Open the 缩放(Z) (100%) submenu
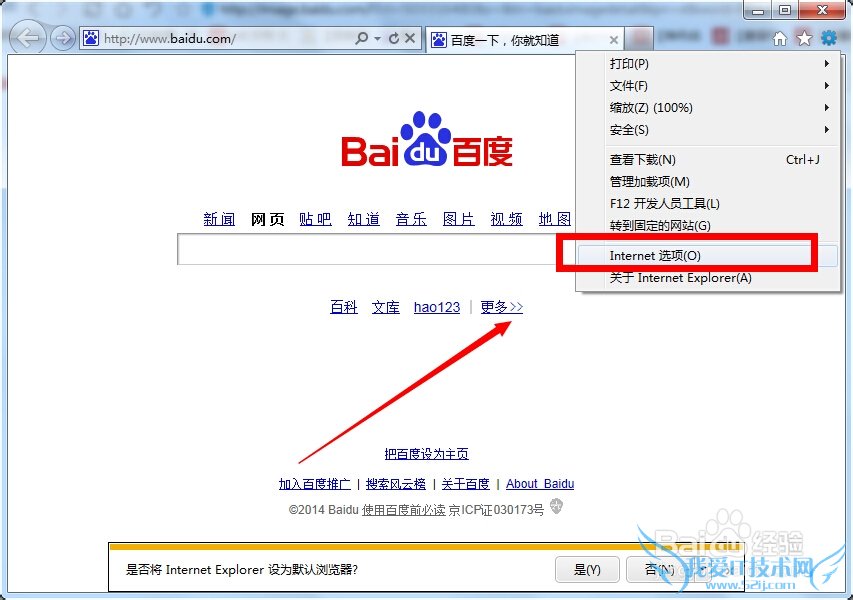Viewport: 853px width, 600px height. pyautogui.click(x=708, y=108)
